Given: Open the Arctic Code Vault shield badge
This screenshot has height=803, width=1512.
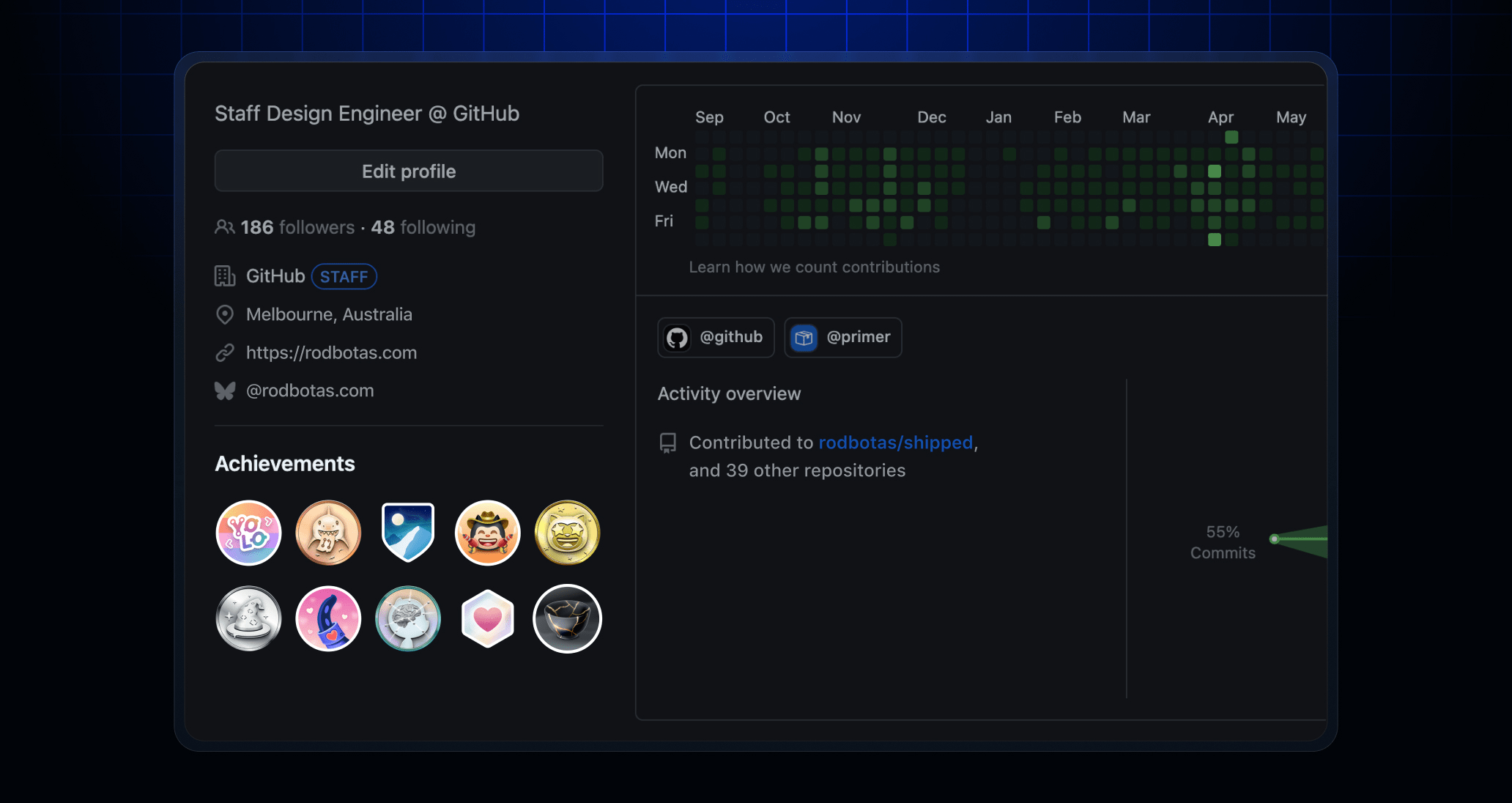Looking at the screenshot, I should pyautogui.click(x=408, y=533).
